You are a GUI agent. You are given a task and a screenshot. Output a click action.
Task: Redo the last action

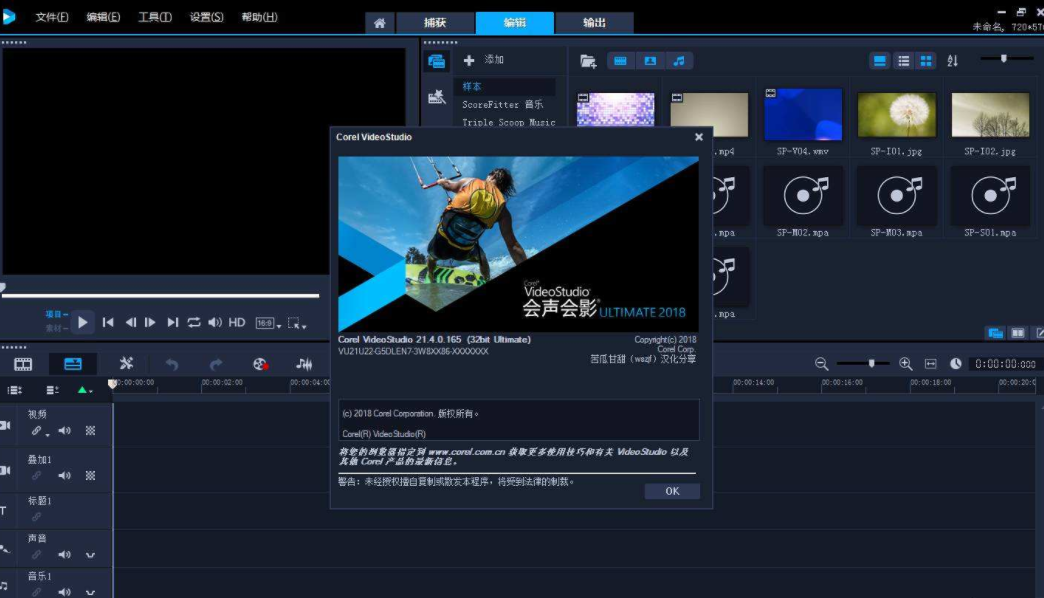point(216,364)
